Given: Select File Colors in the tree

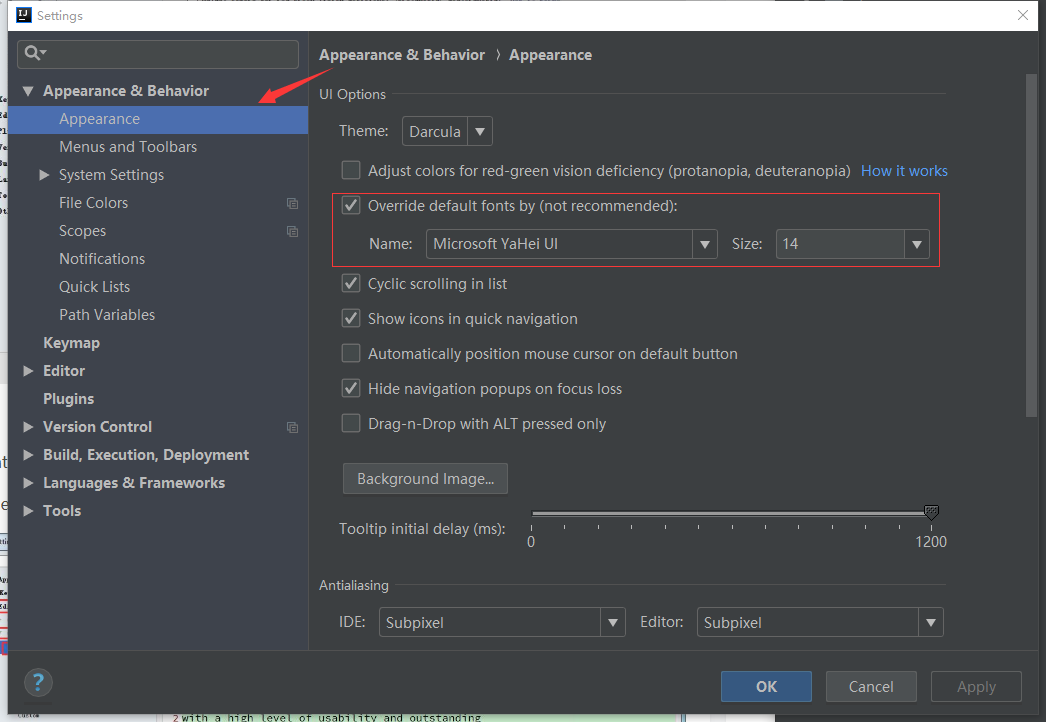Looking at the screenshot, I should [93, 203].
